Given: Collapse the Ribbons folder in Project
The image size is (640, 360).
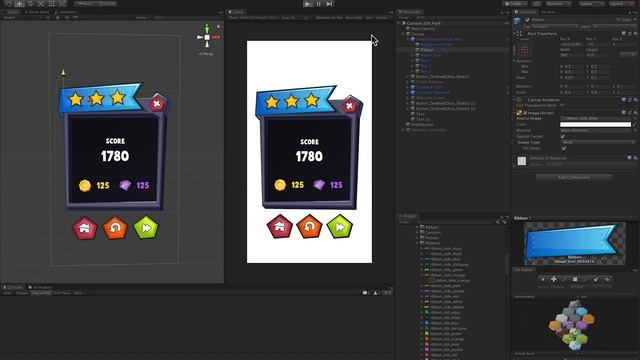Looking at the screenshot, I should (x=417, y=243).
